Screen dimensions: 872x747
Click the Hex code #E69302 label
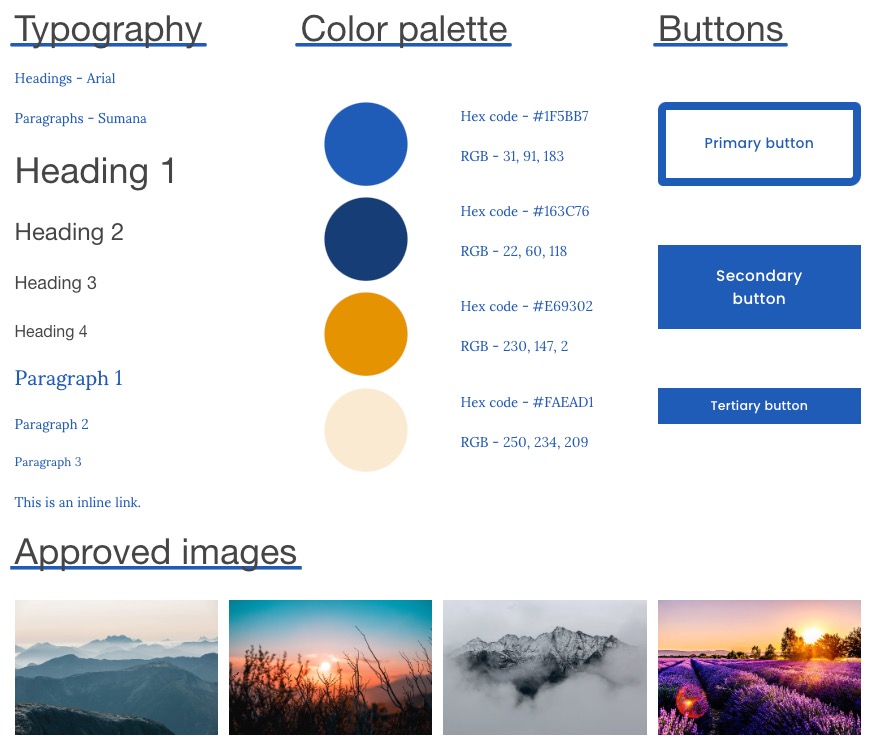527,306
